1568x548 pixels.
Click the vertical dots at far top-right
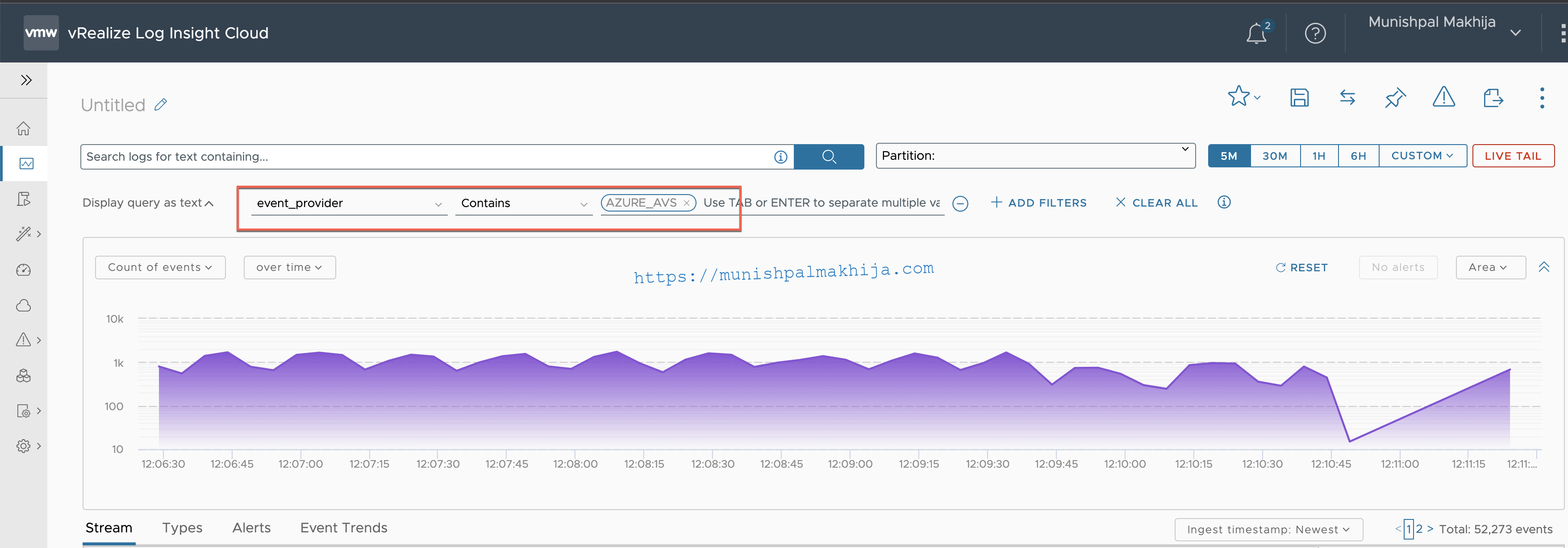[1563, 33]
